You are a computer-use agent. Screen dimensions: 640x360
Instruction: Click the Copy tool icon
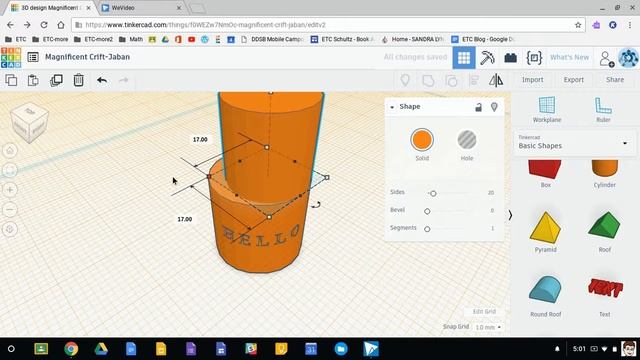tap(11, 80)
